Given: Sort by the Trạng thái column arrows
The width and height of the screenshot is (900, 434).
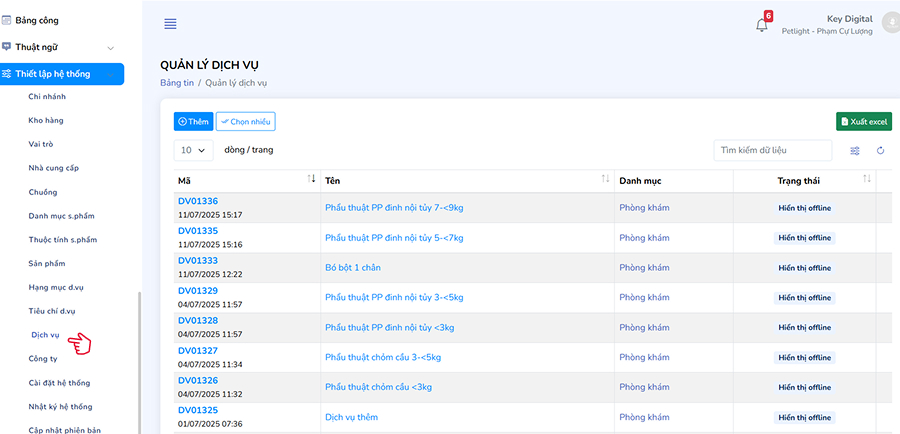Looking at the screenshot, I should pos(866,179).
